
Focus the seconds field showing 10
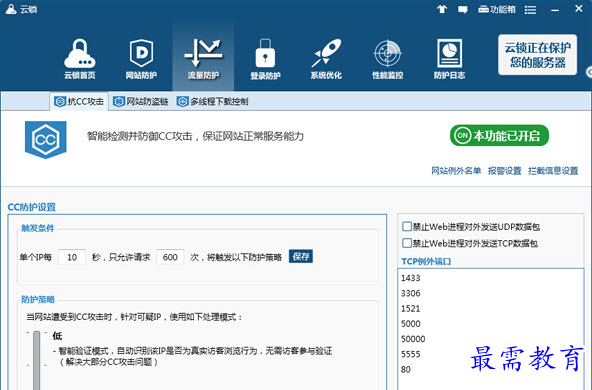coord(72,257)
